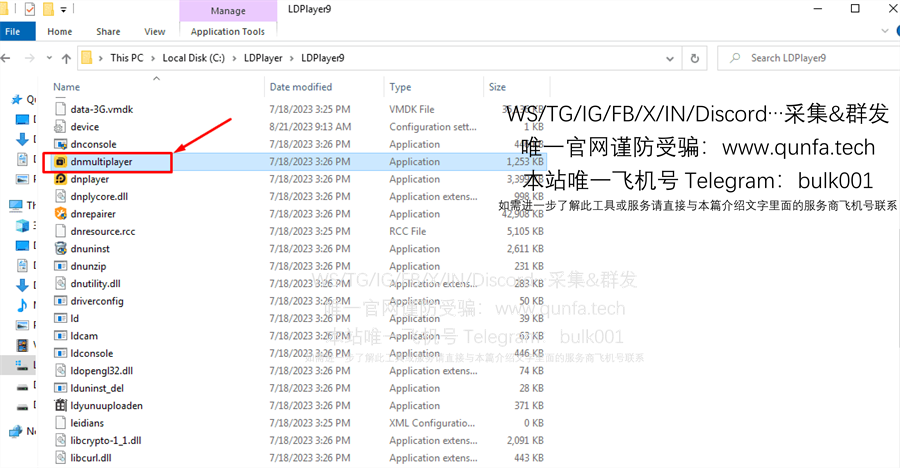900x468 pixels.
Task: Click the RCC File type cell
Action: (408, 231)
